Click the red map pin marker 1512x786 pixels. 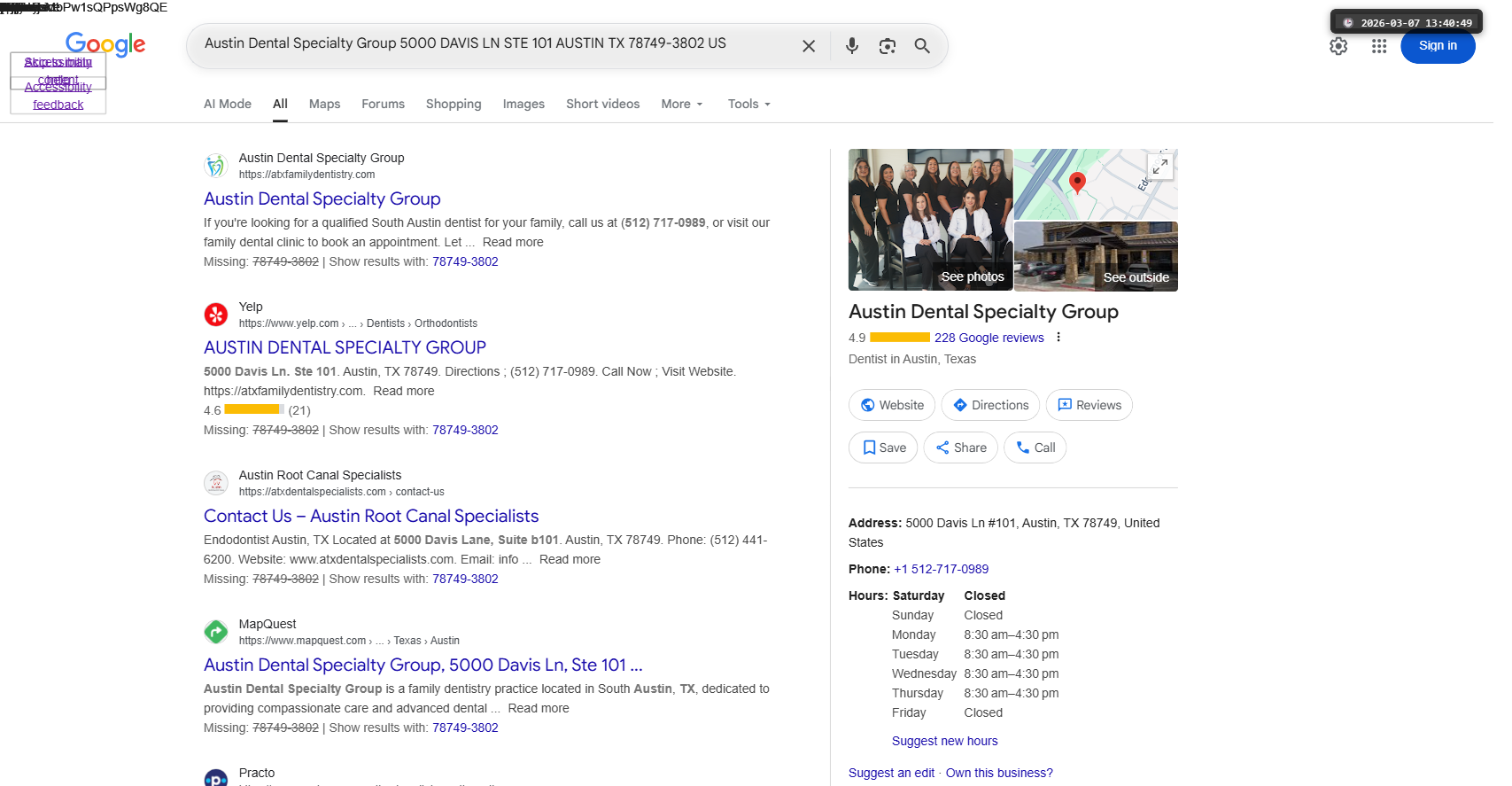click(x=1077, y=183)
